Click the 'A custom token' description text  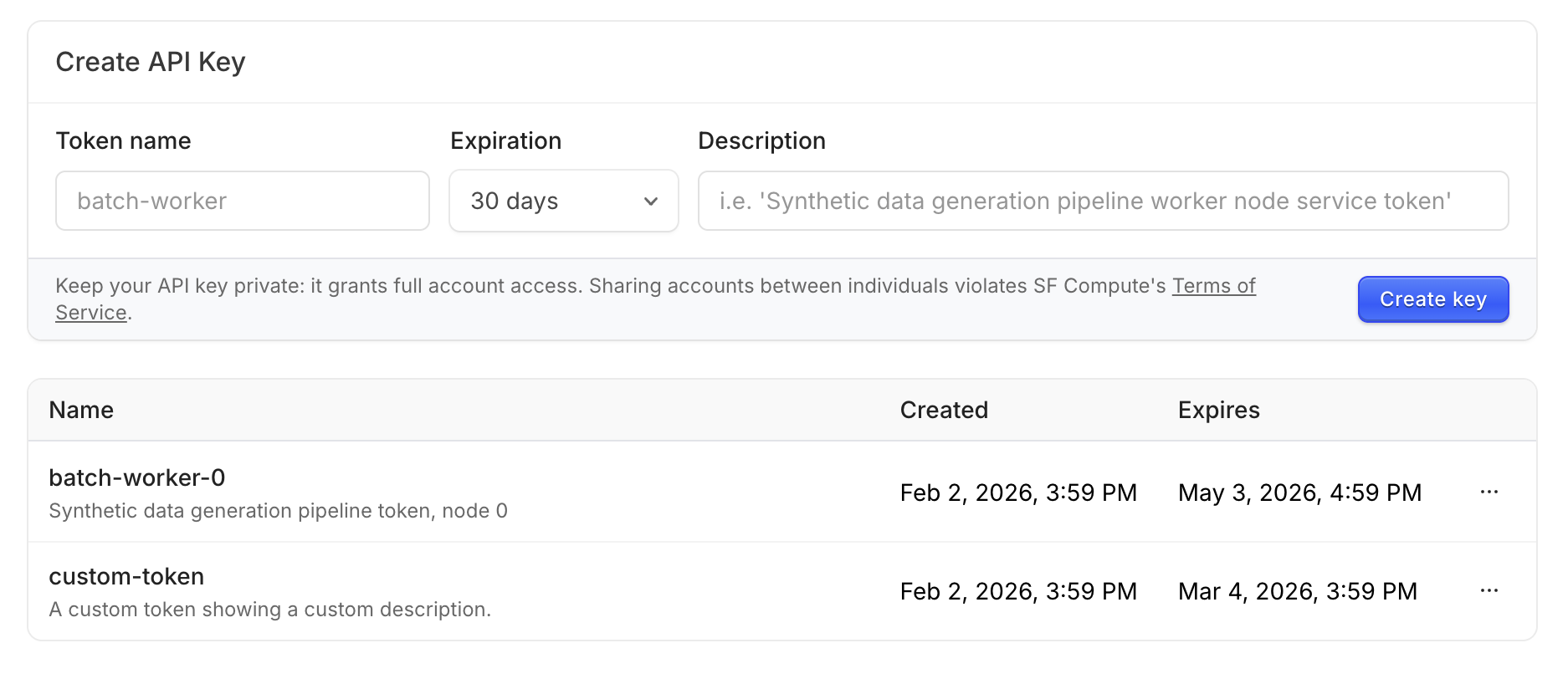[x=269, y=610]
